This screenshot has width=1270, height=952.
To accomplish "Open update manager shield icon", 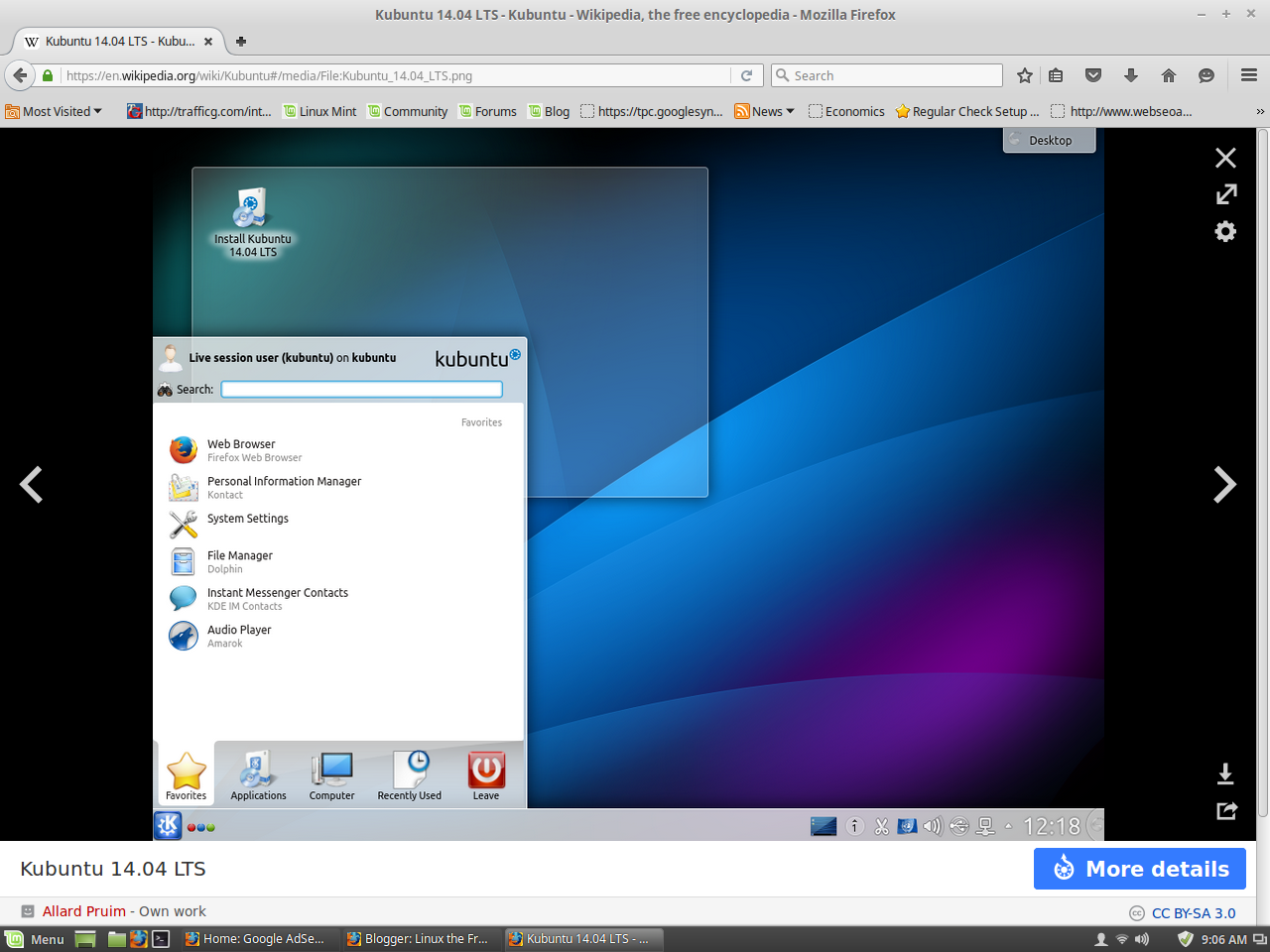I will pyautogui.click(x=1185, y=939).
